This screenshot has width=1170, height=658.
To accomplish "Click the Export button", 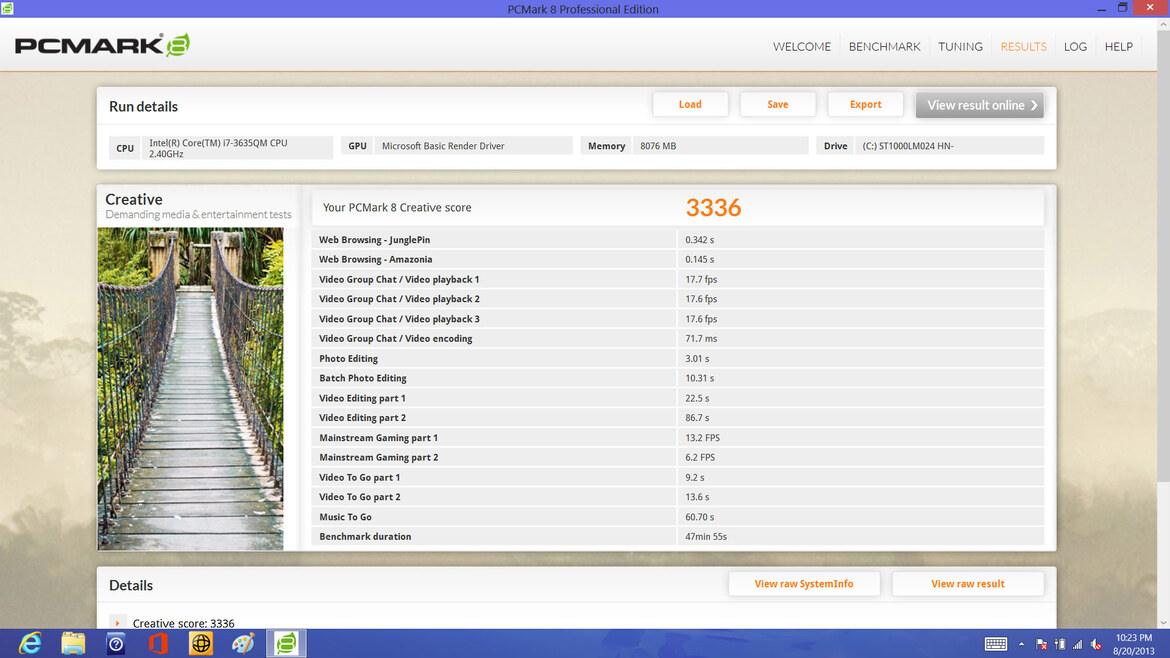I will point(866,104).
